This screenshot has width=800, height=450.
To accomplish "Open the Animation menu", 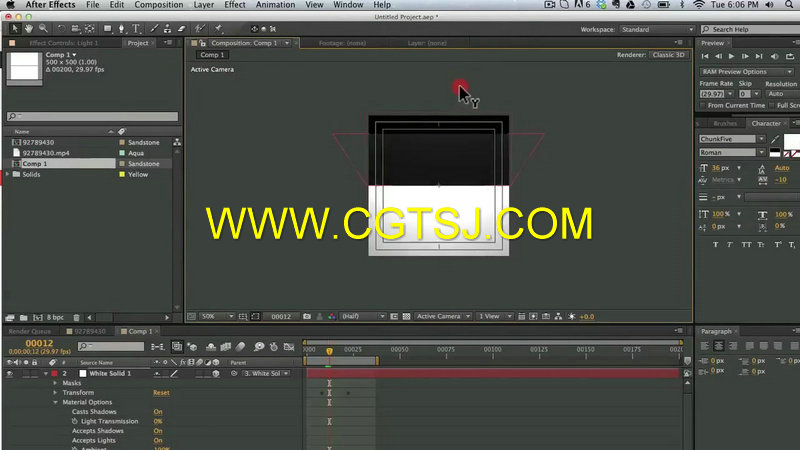I will point(275,5).
